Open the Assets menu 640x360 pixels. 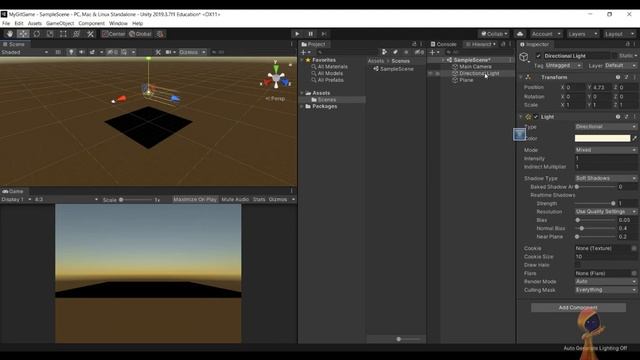click(x=35, y=23)
